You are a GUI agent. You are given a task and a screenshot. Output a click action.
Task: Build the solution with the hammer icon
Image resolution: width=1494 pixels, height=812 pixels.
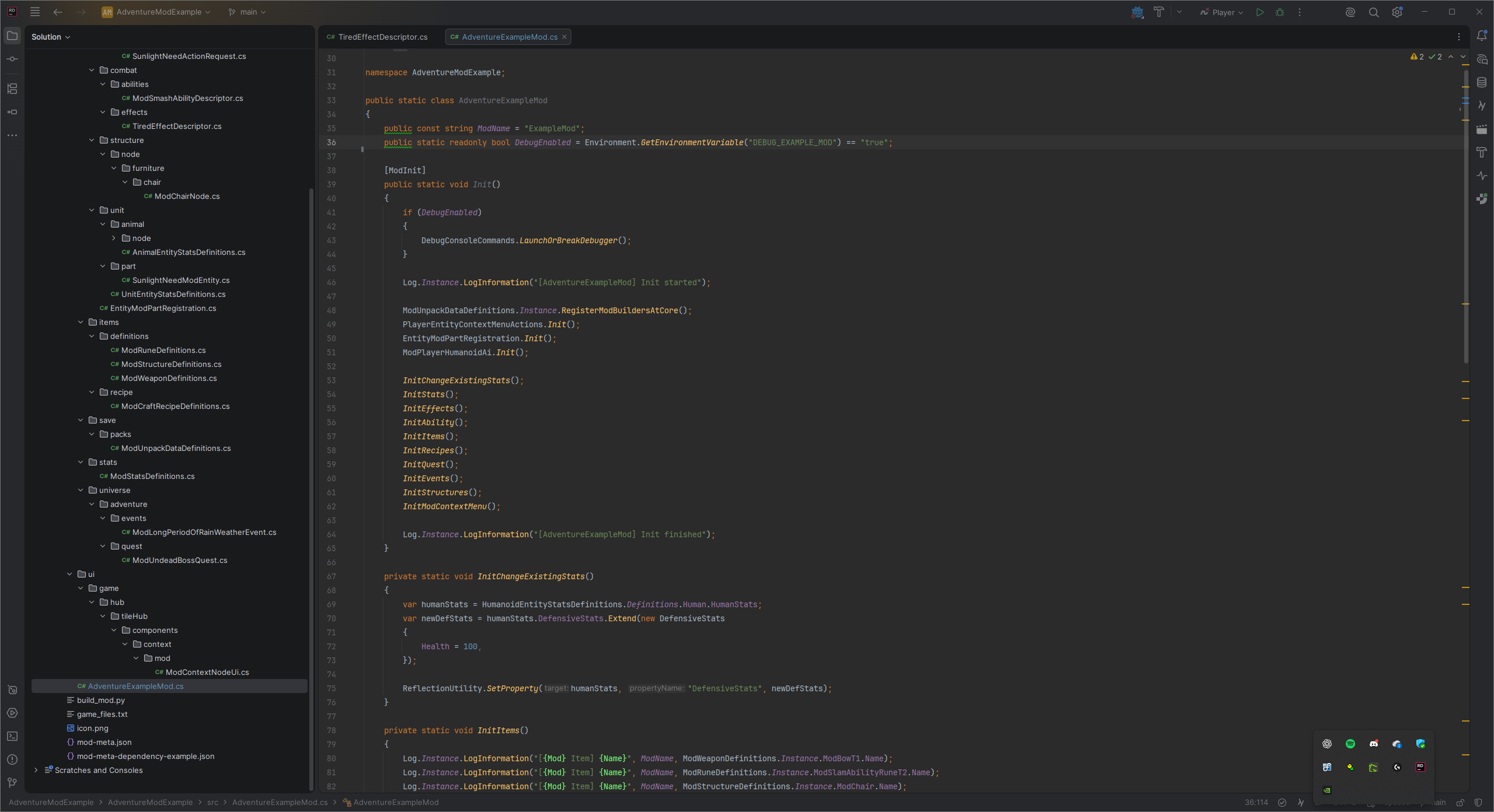(x=1159, y=12)
